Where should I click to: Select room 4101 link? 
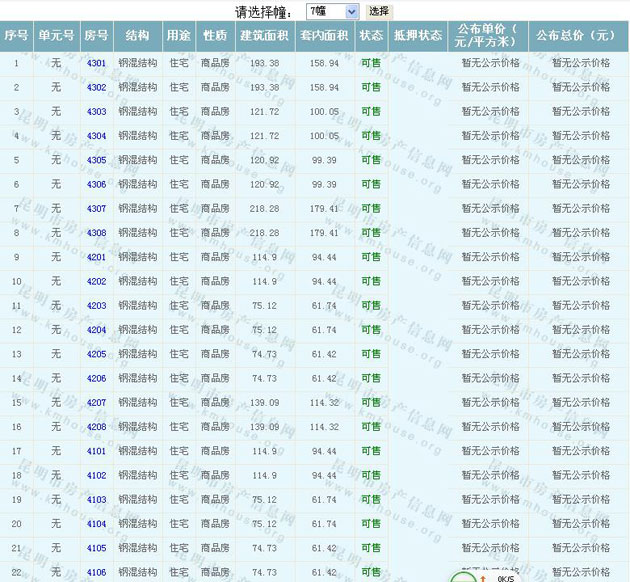point(96,451)
